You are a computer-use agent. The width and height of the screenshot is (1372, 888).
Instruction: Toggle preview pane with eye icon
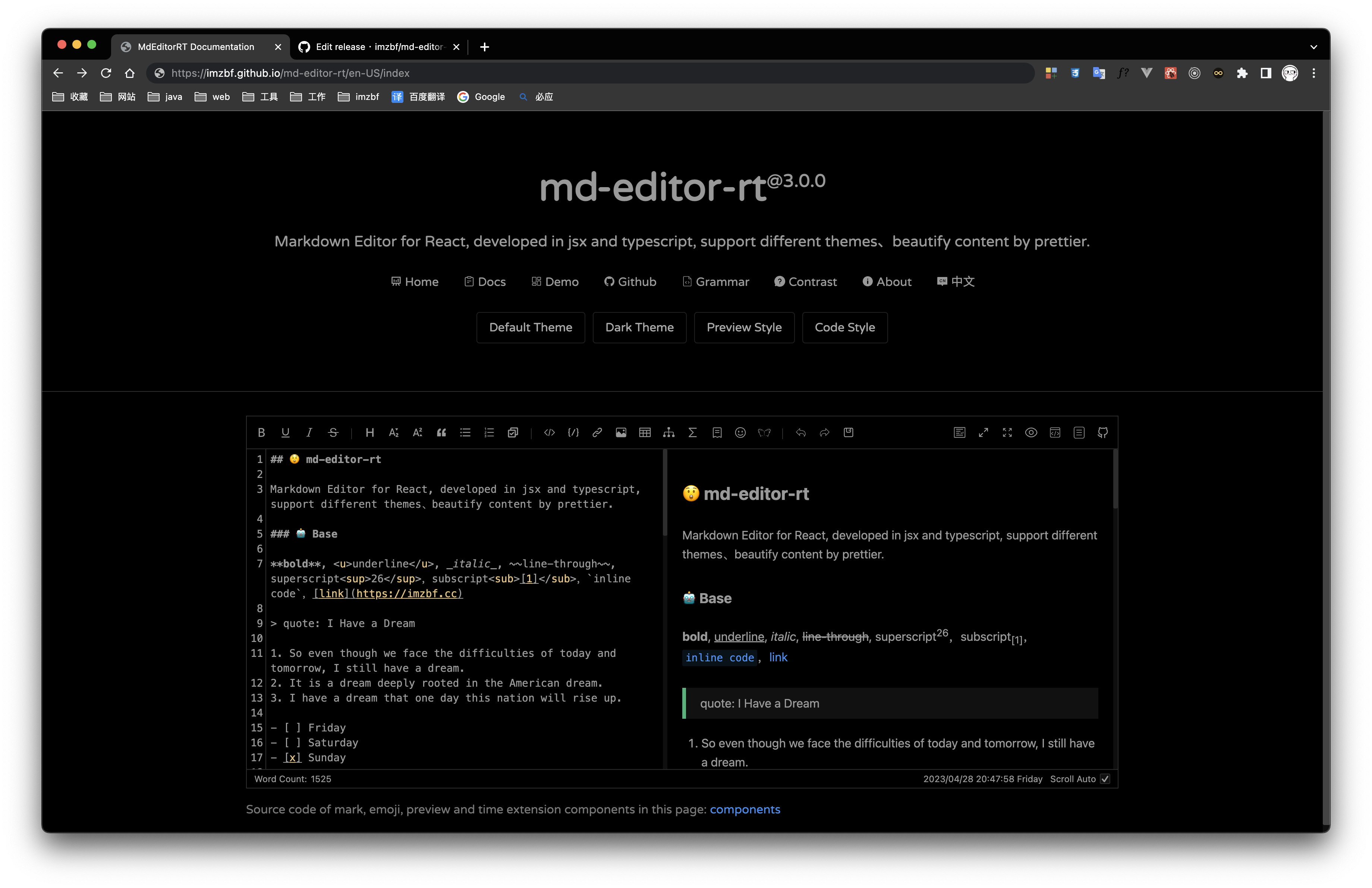tap(1031, 433)
